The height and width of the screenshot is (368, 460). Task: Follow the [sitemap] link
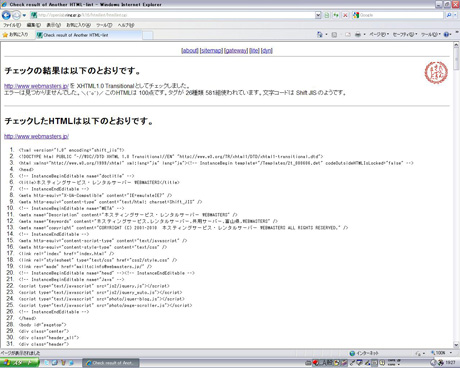pos(211,51)
